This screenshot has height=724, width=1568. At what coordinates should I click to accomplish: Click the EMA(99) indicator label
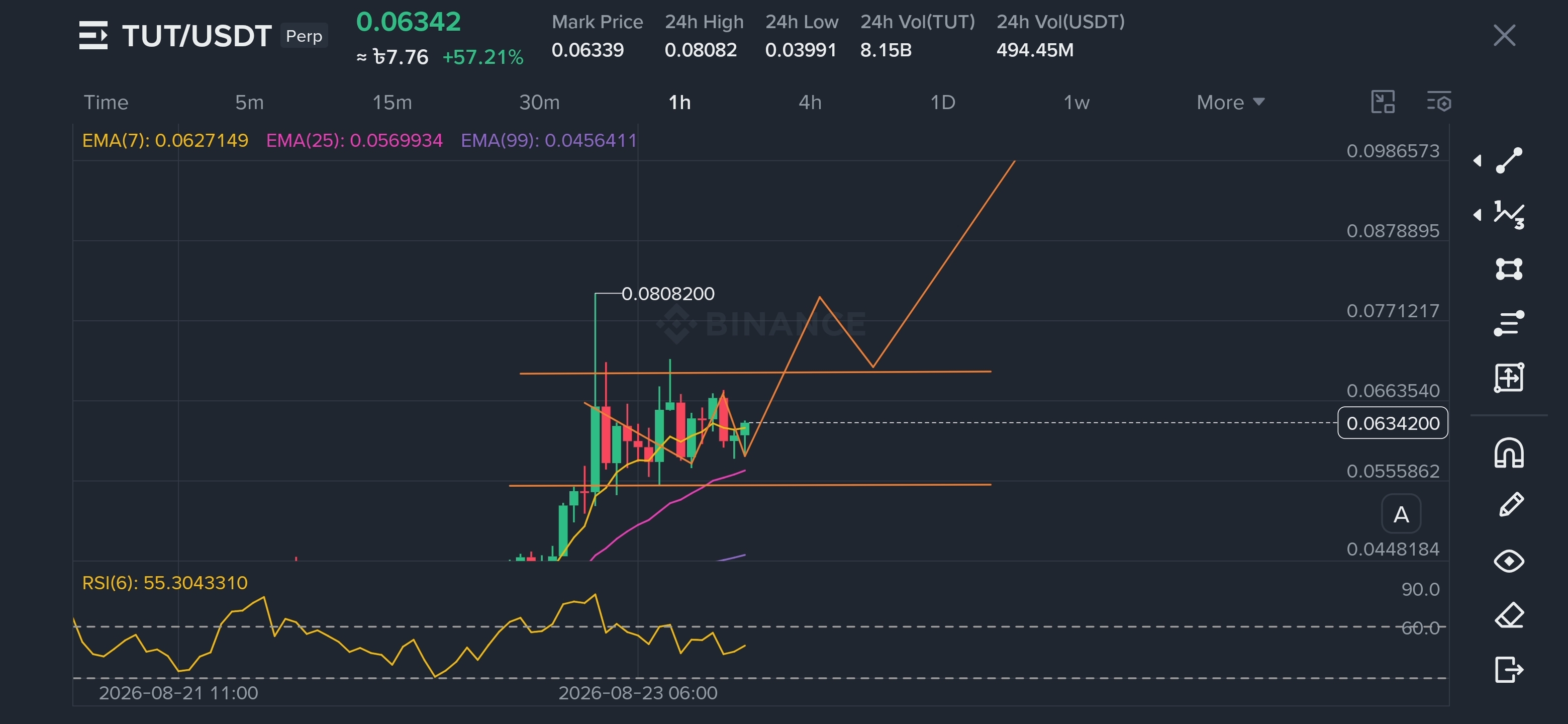click(x=548, y=141)
